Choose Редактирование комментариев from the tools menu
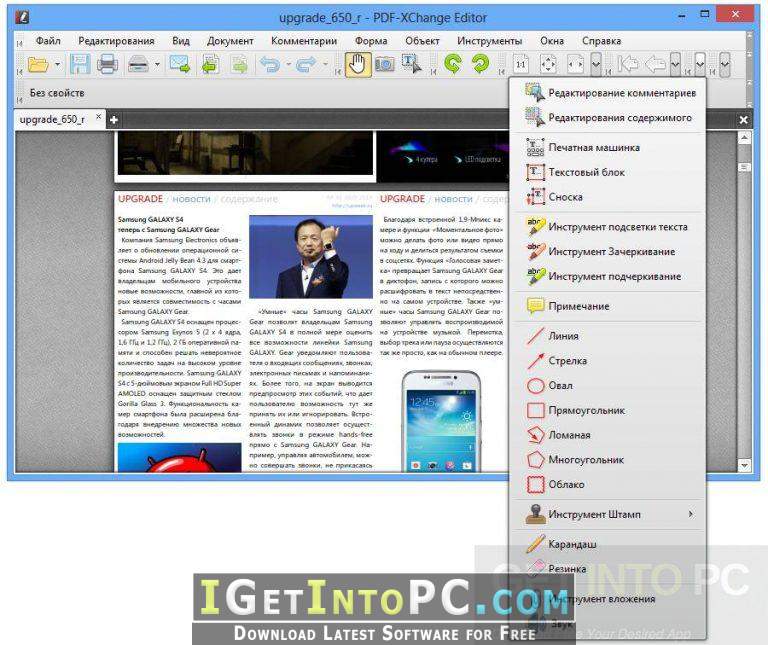Screen dimensions: 768x645 click(608, 93)
